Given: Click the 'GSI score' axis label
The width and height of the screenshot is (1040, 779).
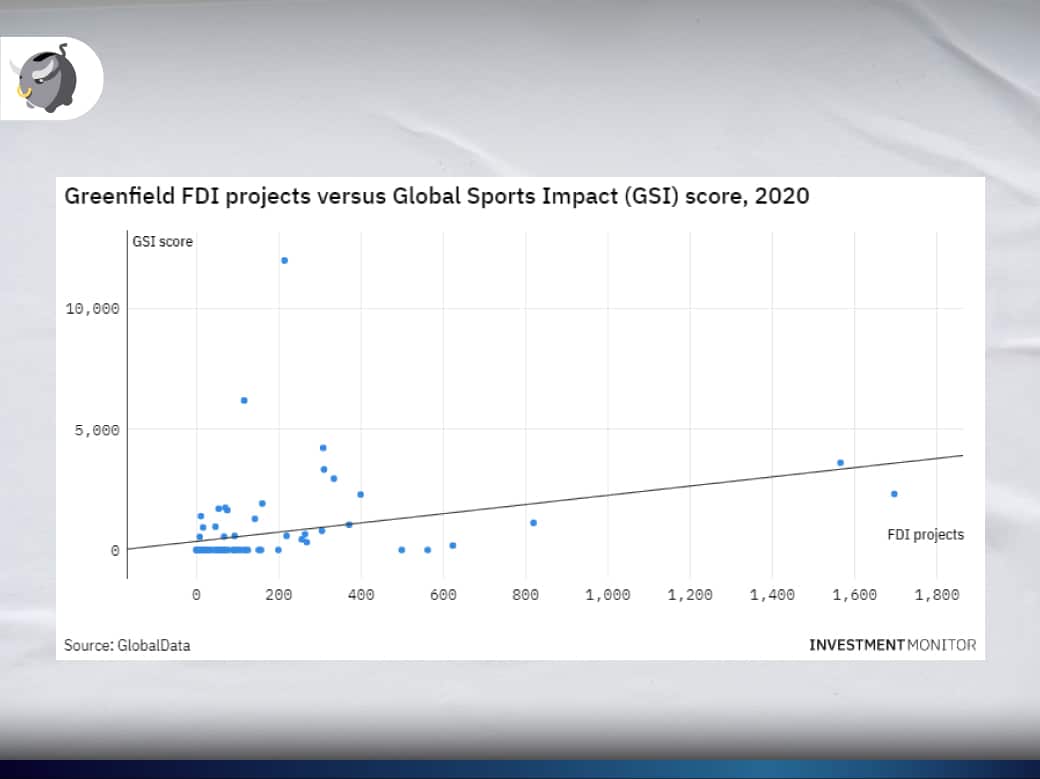Looking at the screenshot, I should coord(162,241).
